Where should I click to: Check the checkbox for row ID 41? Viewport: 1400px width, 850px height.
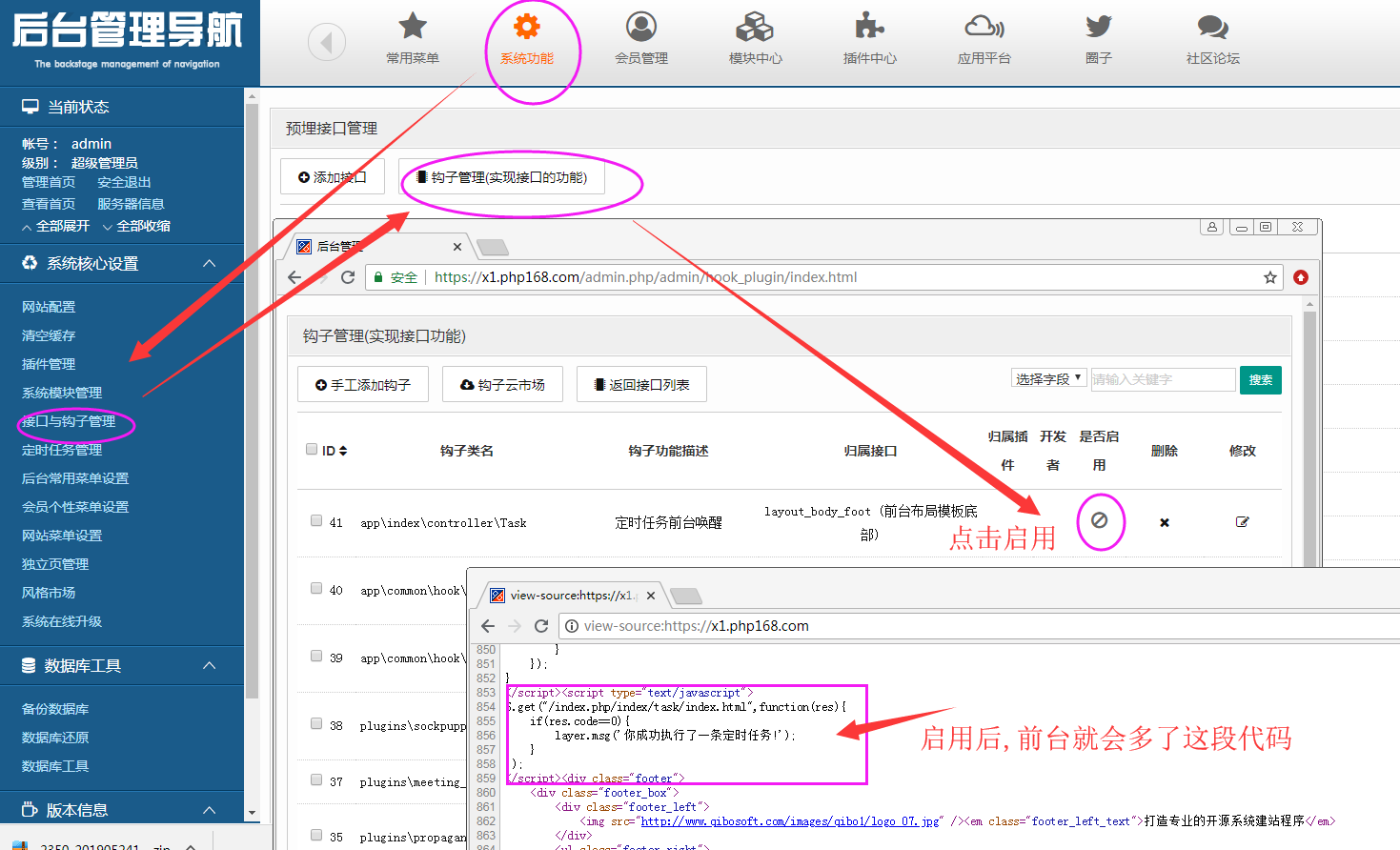316,520
